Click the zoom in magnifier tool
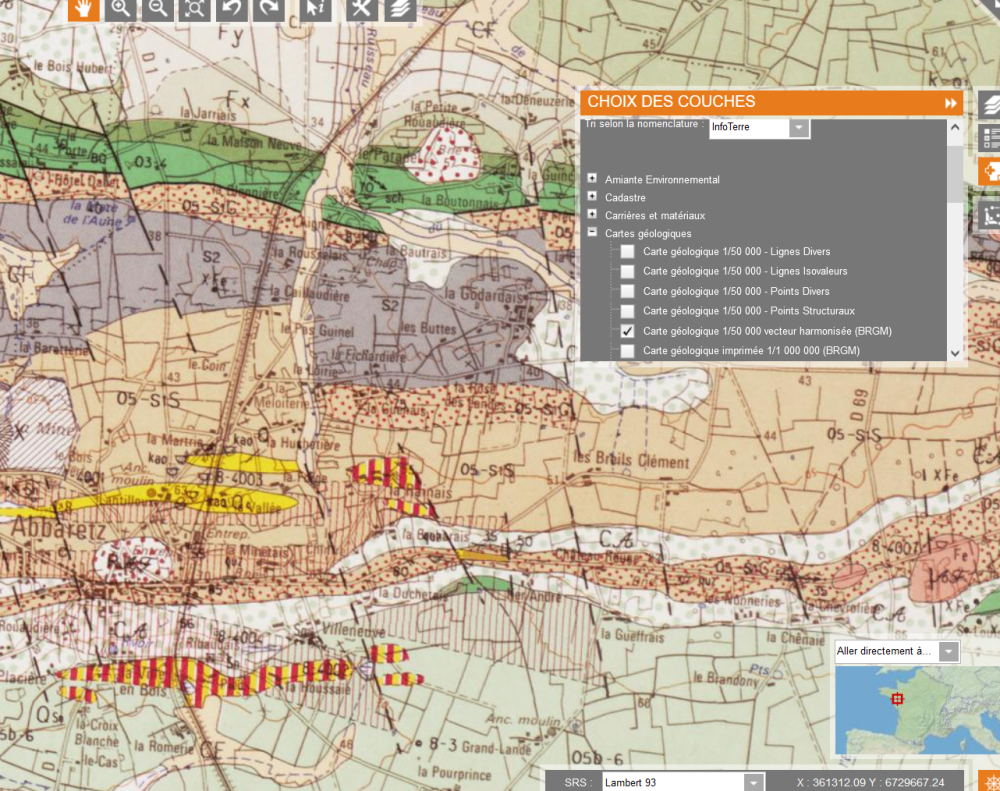The height and width of the screenshot is (791, 1000). coord(121,9)
